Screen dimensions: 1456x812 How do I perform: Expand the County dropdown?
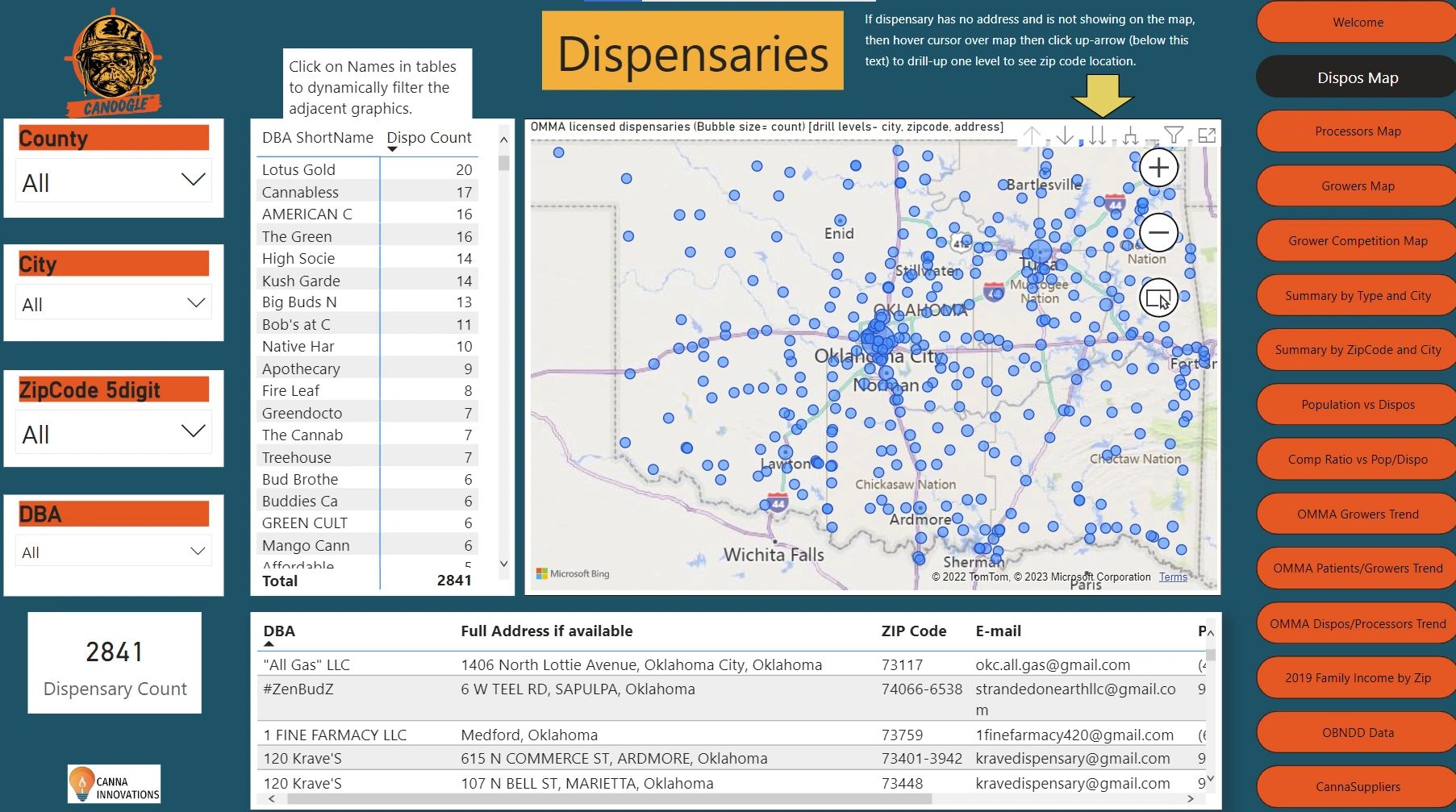point(193,181)
